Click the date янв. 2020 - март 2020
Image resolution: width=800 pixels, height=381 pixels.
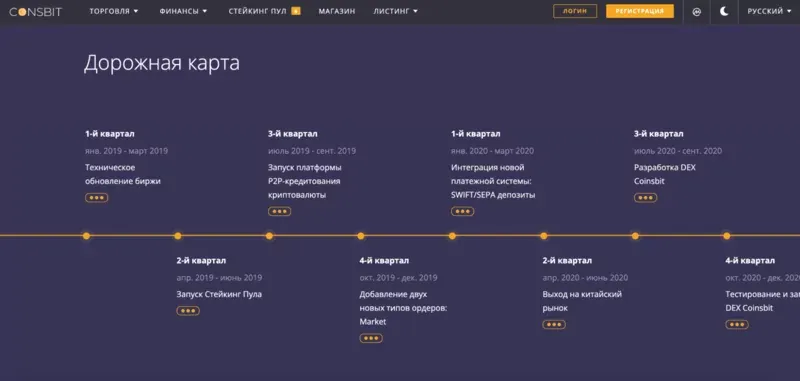(x=492, y=151)
